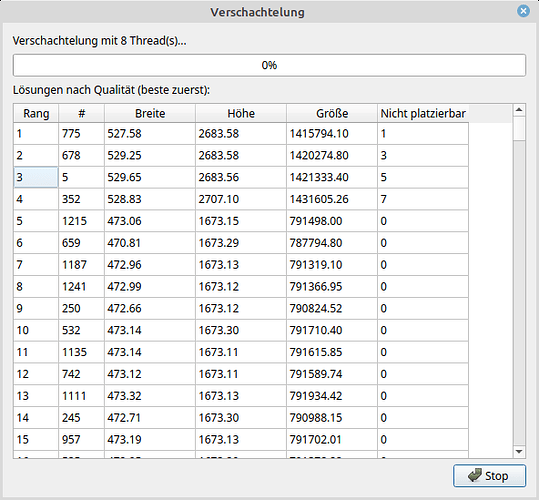Select the Rang 3 cell
The height and width of the screenshot is (500, 539).
[x=36, y=177]
